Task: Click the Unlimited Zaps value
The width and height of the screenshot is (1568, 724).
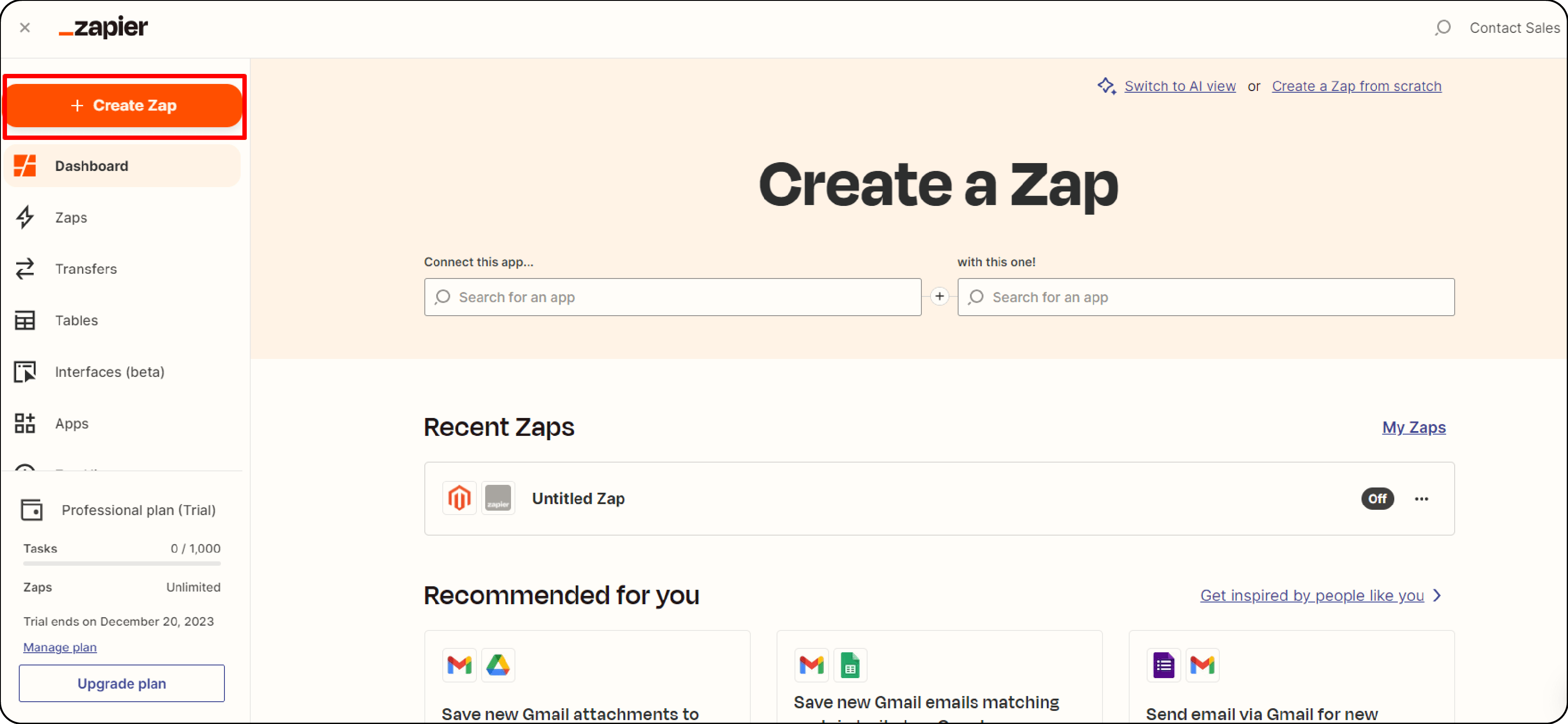Action: 193,587
